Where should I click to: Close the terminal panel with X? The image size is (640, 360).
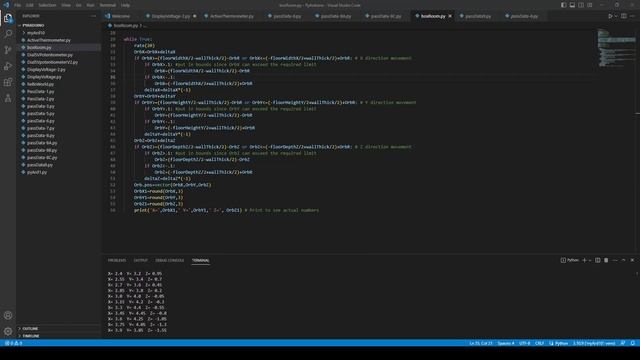pos(632,260)
